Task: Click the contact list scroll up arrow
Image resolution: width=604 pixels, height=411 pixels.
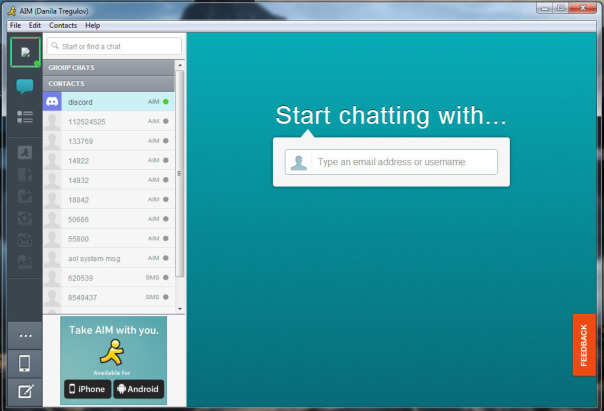Action: (180, 65)
